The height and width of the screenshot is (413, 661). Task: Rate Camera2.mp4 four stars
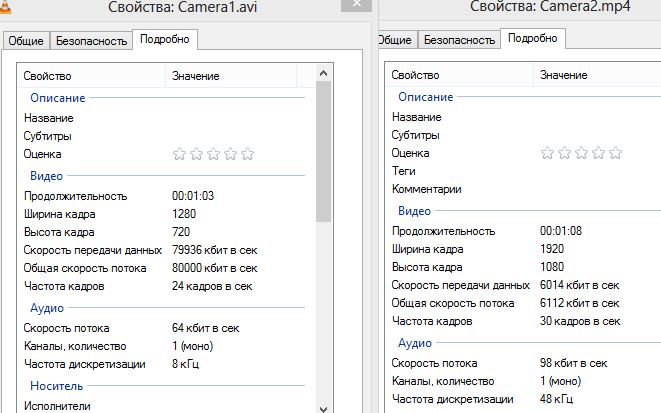pyautogui.click(x=598, y=153)
